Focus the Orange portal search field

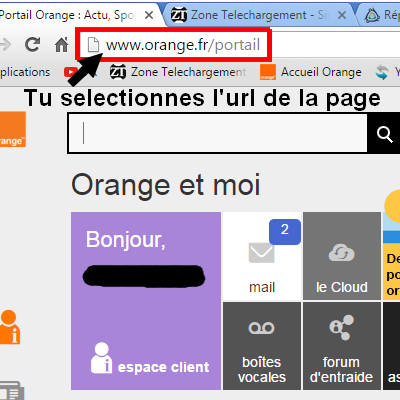coord(218,133)
